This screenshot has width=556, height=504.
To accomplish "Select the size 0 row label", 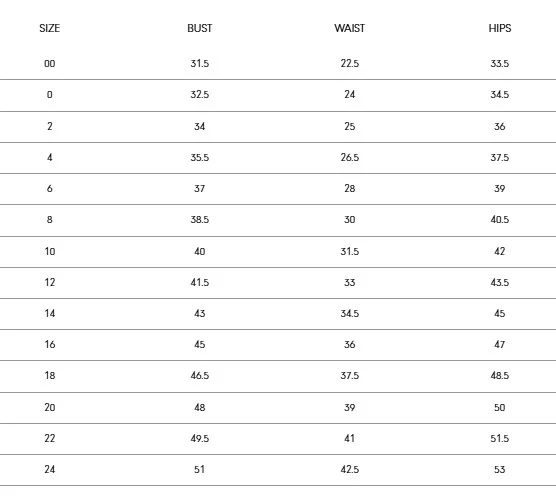I will [x=50, y=95].
